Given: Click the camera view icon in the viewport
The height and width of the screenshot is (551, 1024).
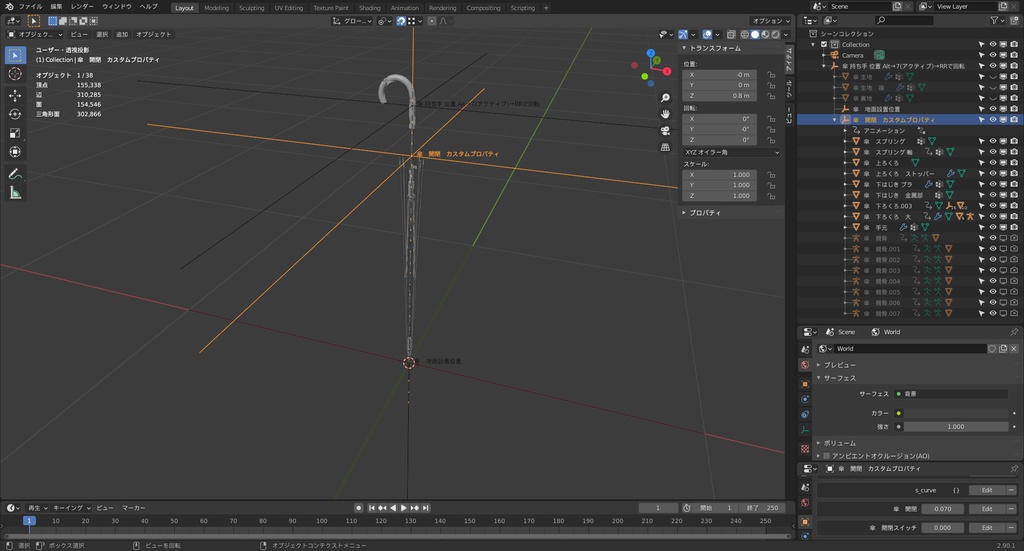Looking at the screenshot, I should tap(665, 130).
